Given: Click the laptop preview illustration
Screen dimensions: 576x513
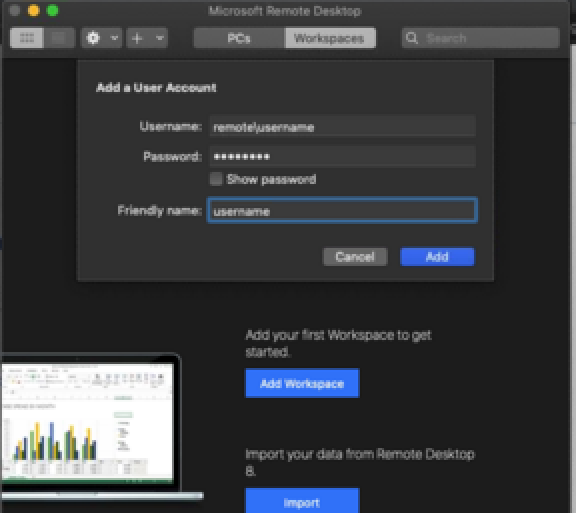Looking at the screenshot, I should tap(102, 426).
